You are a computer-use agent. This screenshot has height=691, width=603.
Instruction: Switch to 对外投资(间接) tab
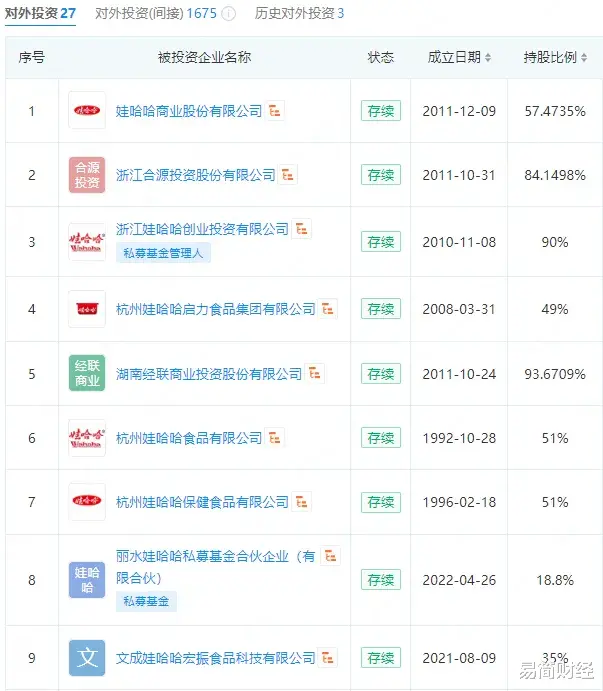156,14
